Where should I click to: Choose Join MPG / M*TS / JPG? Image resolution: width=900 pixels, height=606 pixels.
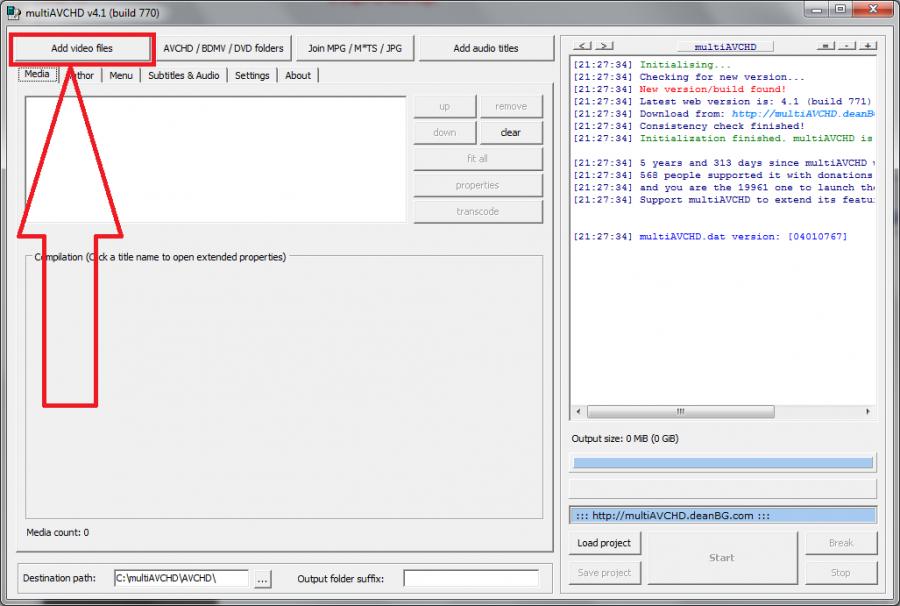[355, 48]
